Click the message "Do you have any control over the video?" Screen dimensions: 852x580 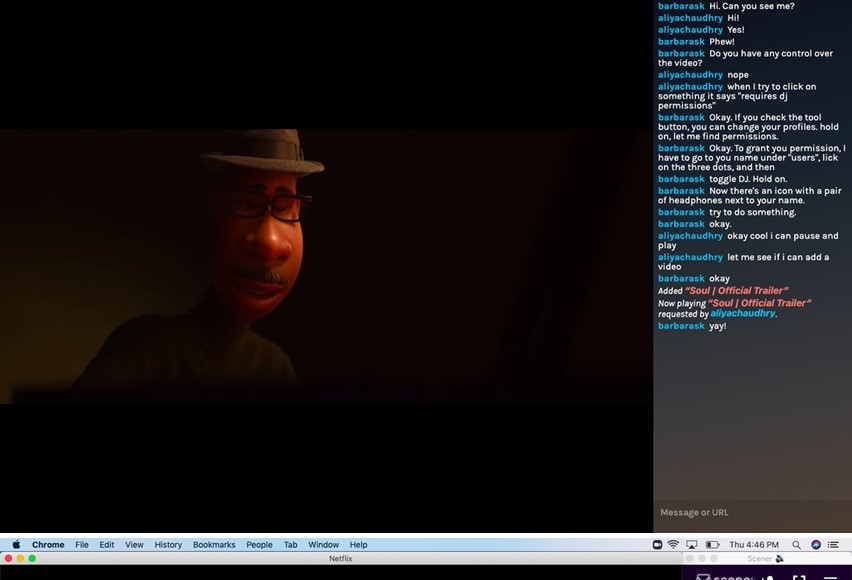point(746,58)
